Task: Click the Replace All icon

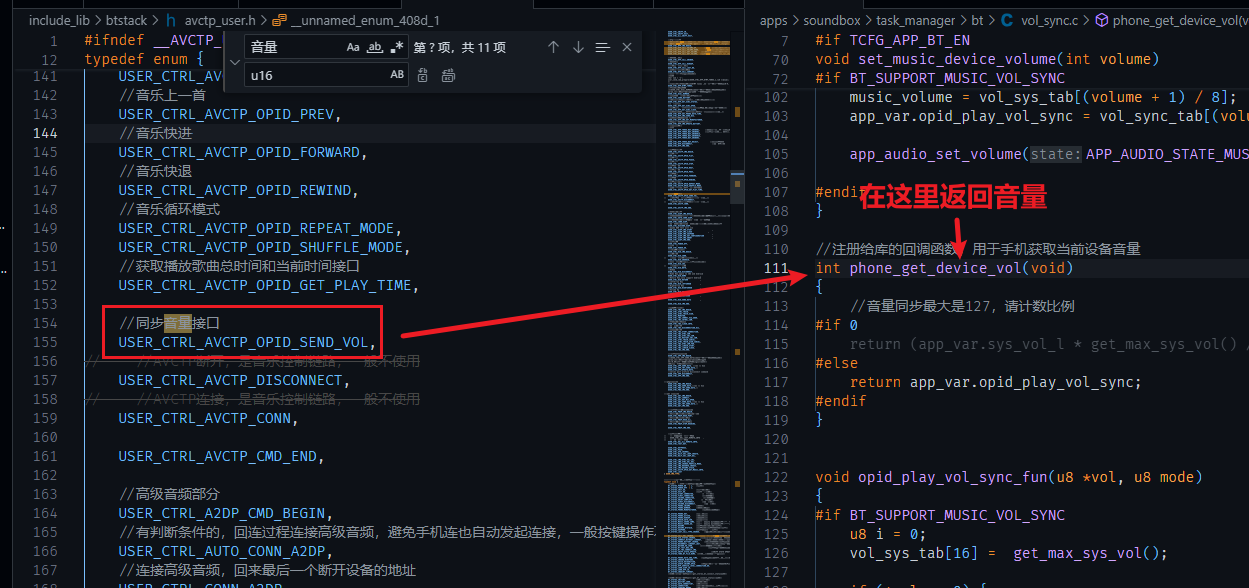Action: 448,75
